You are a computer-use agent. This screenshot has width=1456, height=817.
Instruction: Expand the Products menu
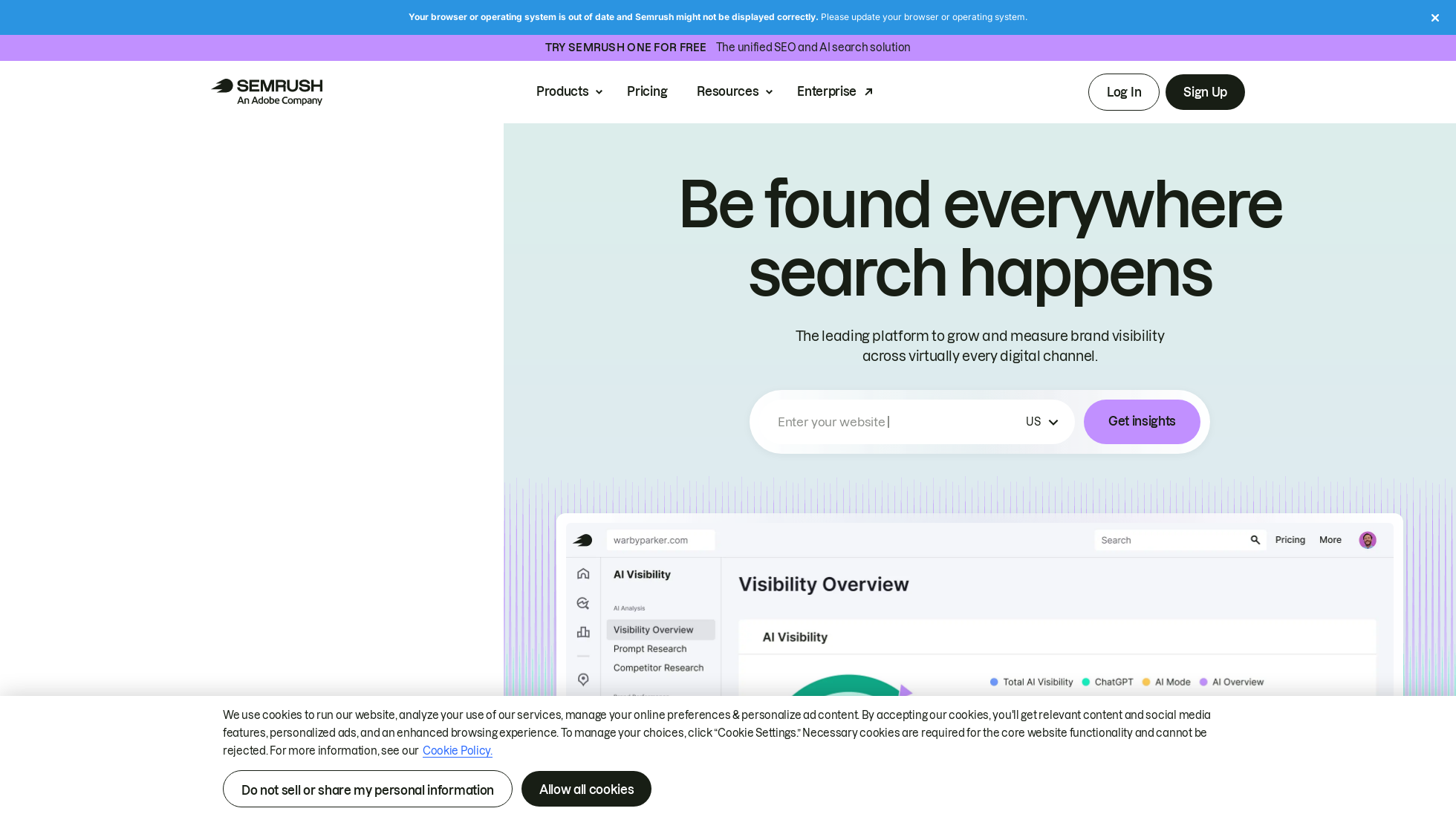(569, 91)
